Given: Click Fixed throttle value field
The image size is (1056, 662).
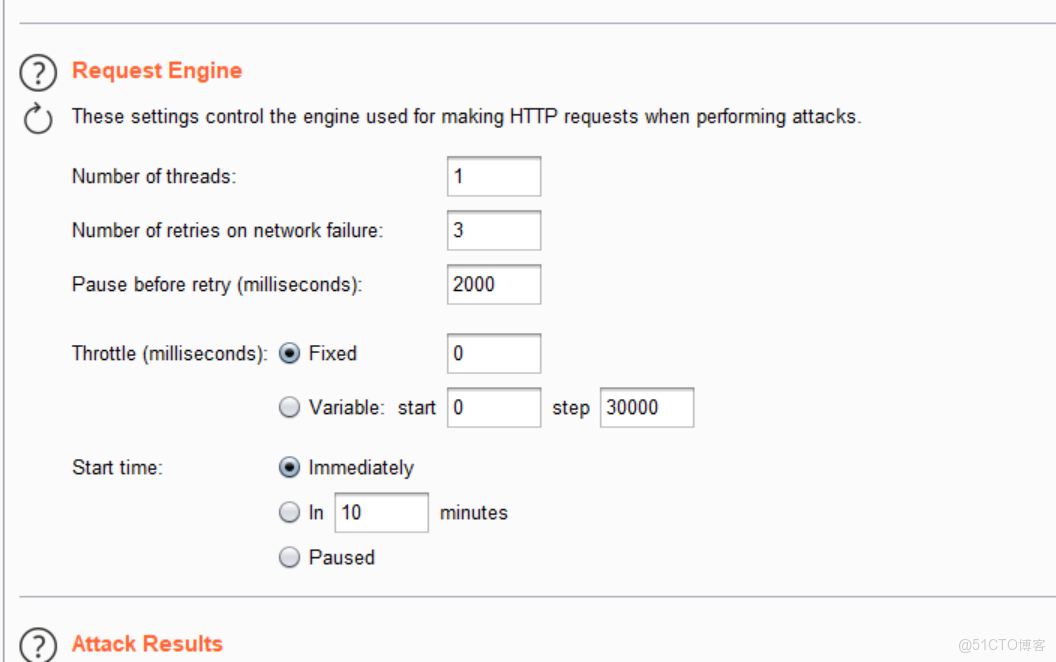Looking at the screenshot, I should click(x=493, y=353).
